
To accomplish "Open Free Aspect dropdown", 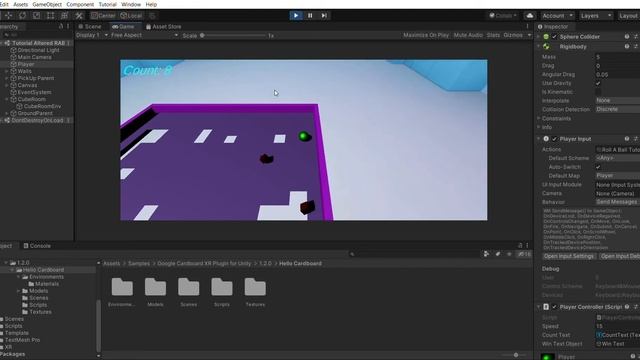I will tap(144, 36).
